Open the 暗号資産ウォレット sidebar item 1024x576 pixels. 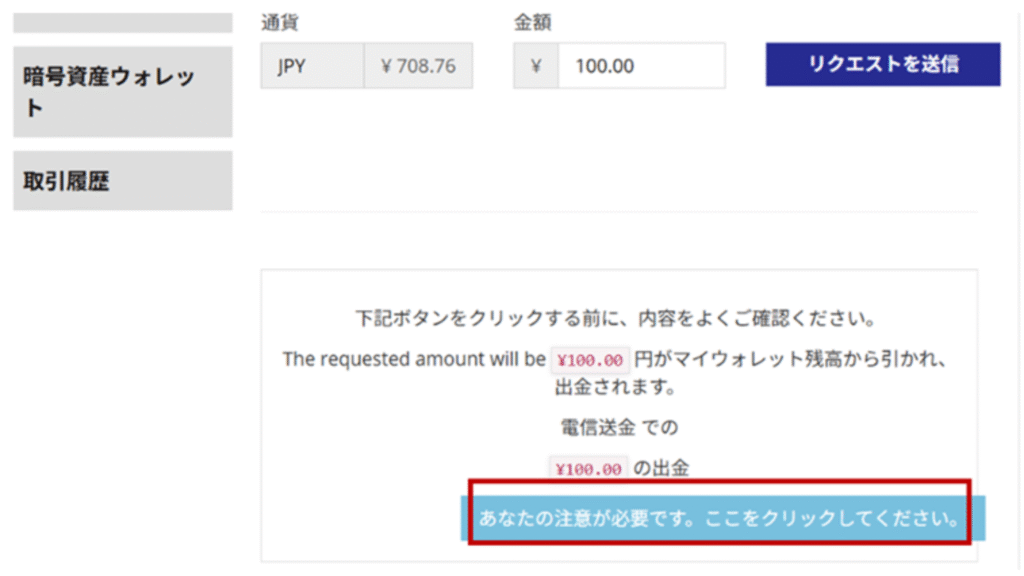122,92
